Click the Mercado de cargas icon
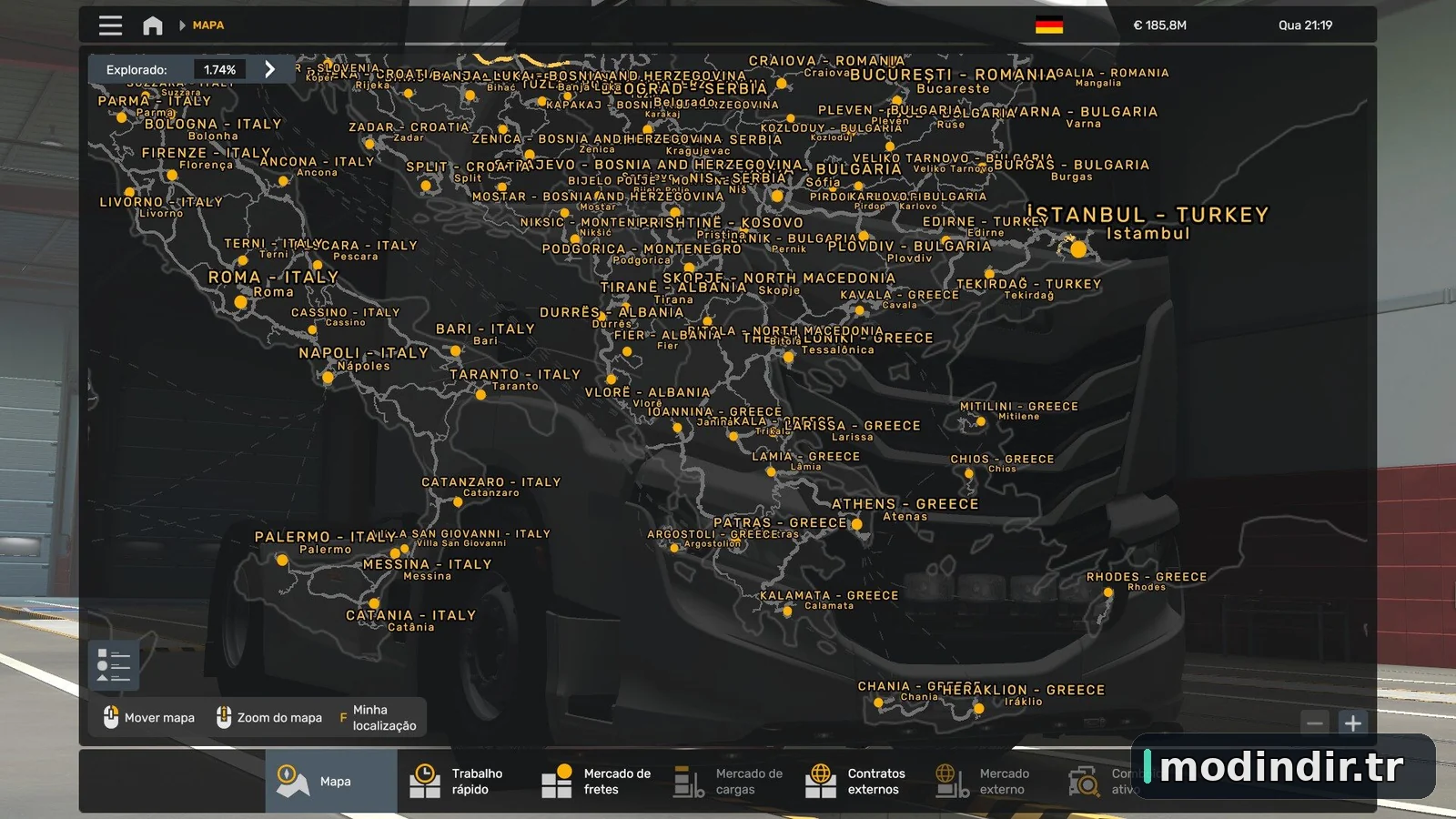Viewport: 1456px width, 819px height. click(689, 781)
